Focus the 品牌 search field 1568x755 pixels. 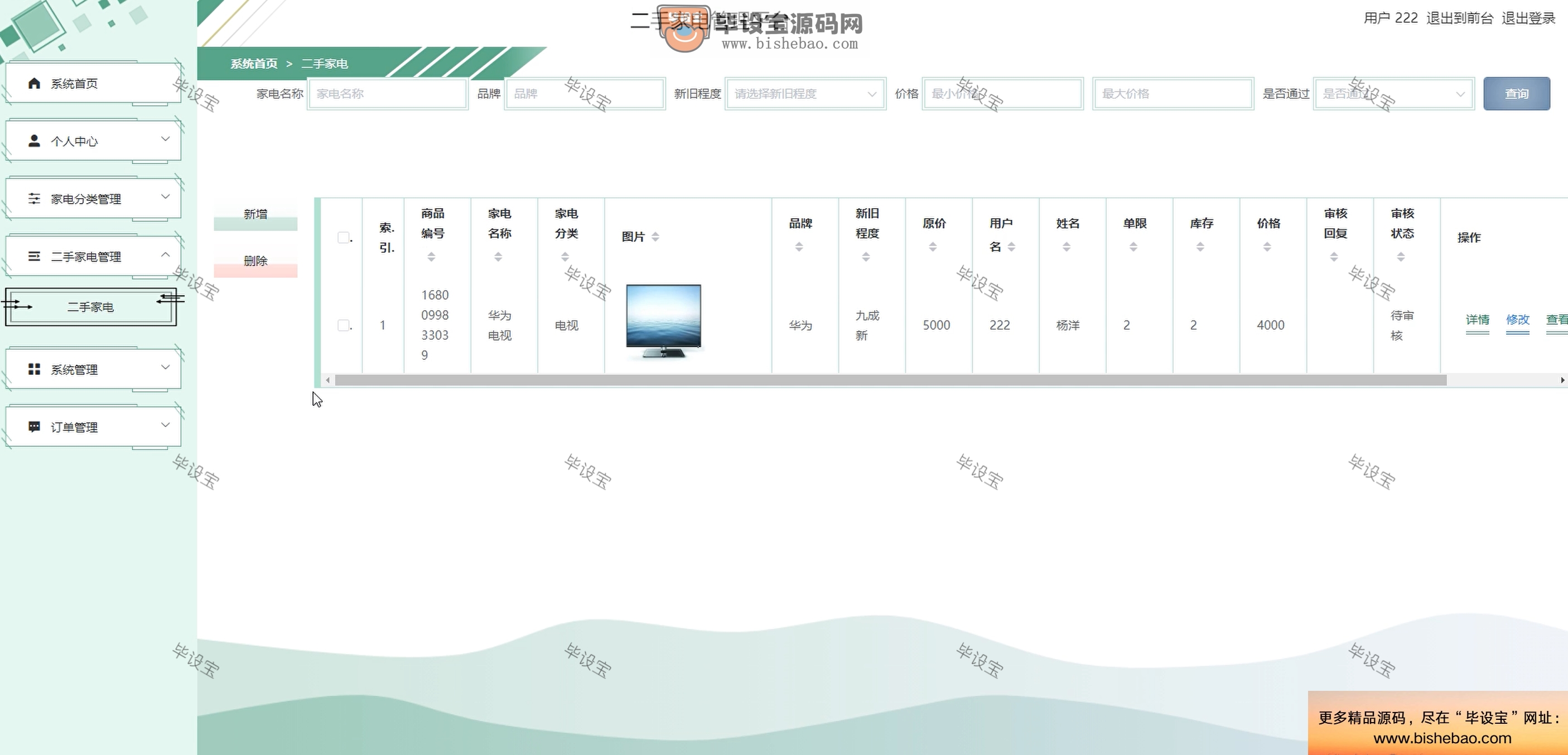[585, 94]
